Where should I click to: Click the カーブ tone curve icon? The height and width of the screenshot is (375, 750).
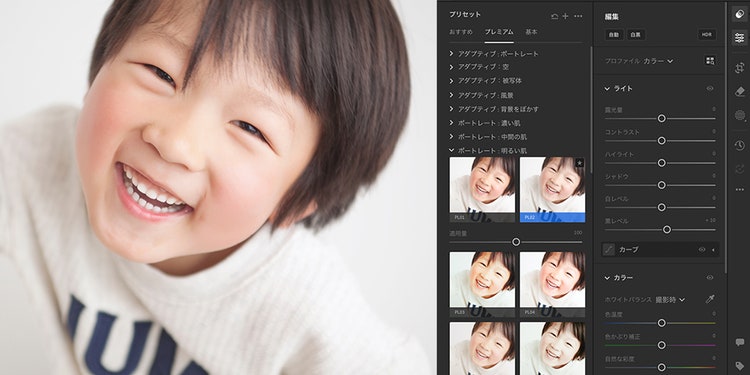[608, 250]
